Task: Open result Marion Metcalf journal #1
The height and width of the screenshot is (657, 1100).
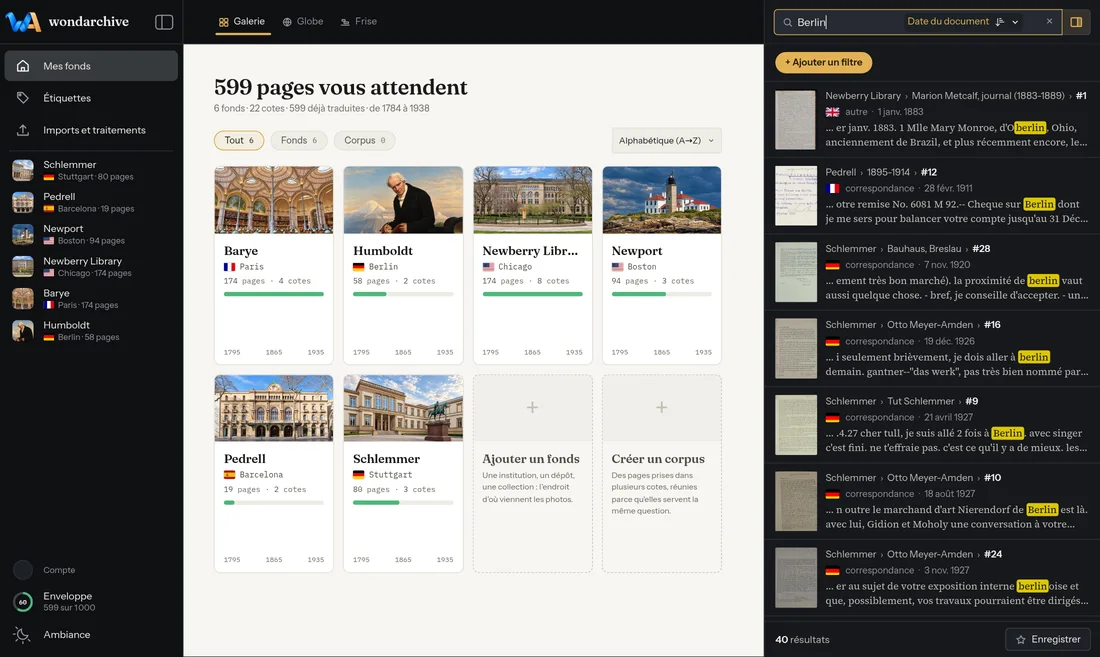Action: click(x=932, y=119)
